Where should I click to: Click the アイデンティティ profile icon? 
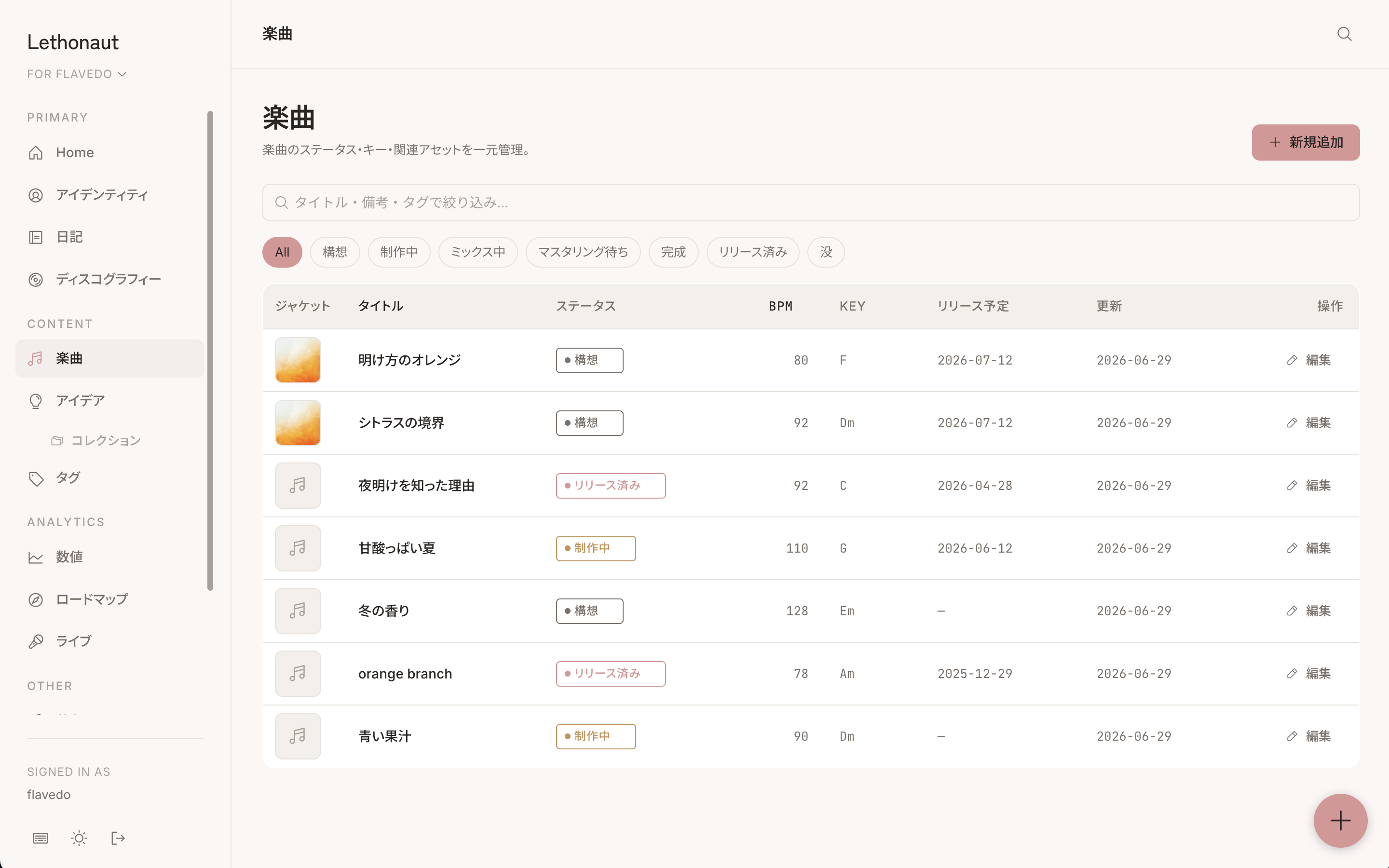(x=36, y=195)
